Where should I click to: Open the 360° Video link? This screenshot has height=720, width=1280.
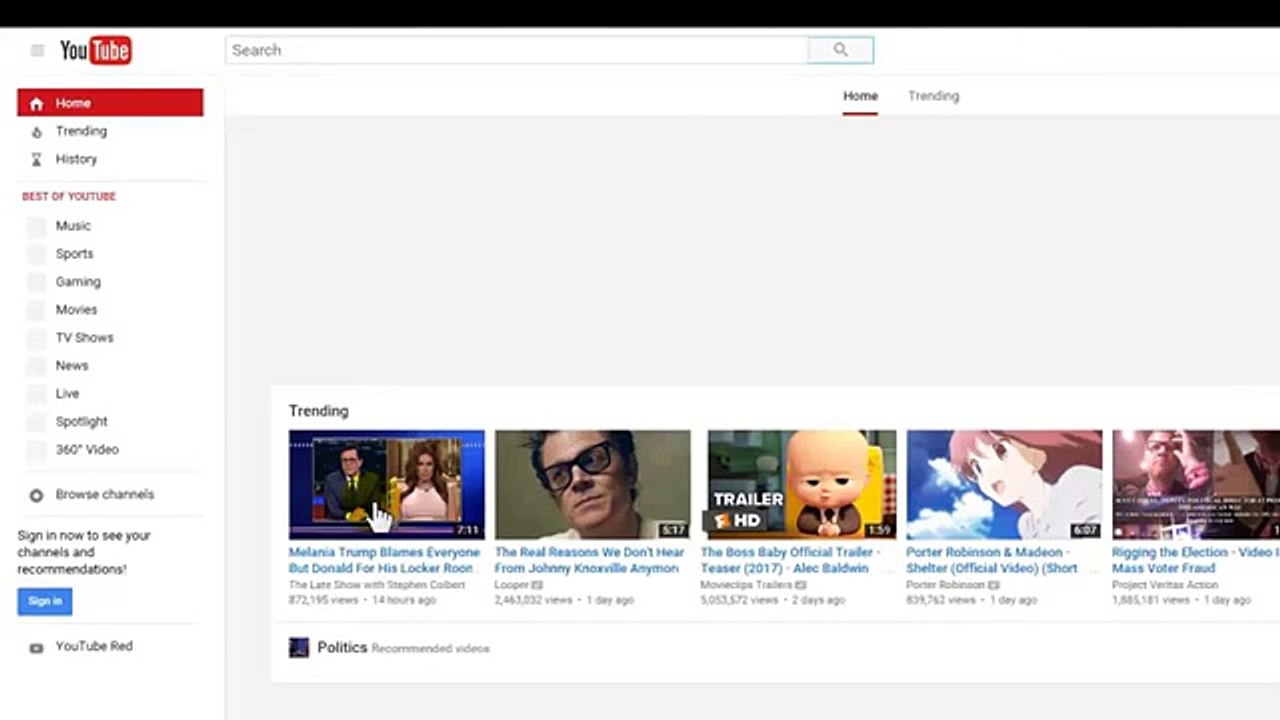coord(87,450)
